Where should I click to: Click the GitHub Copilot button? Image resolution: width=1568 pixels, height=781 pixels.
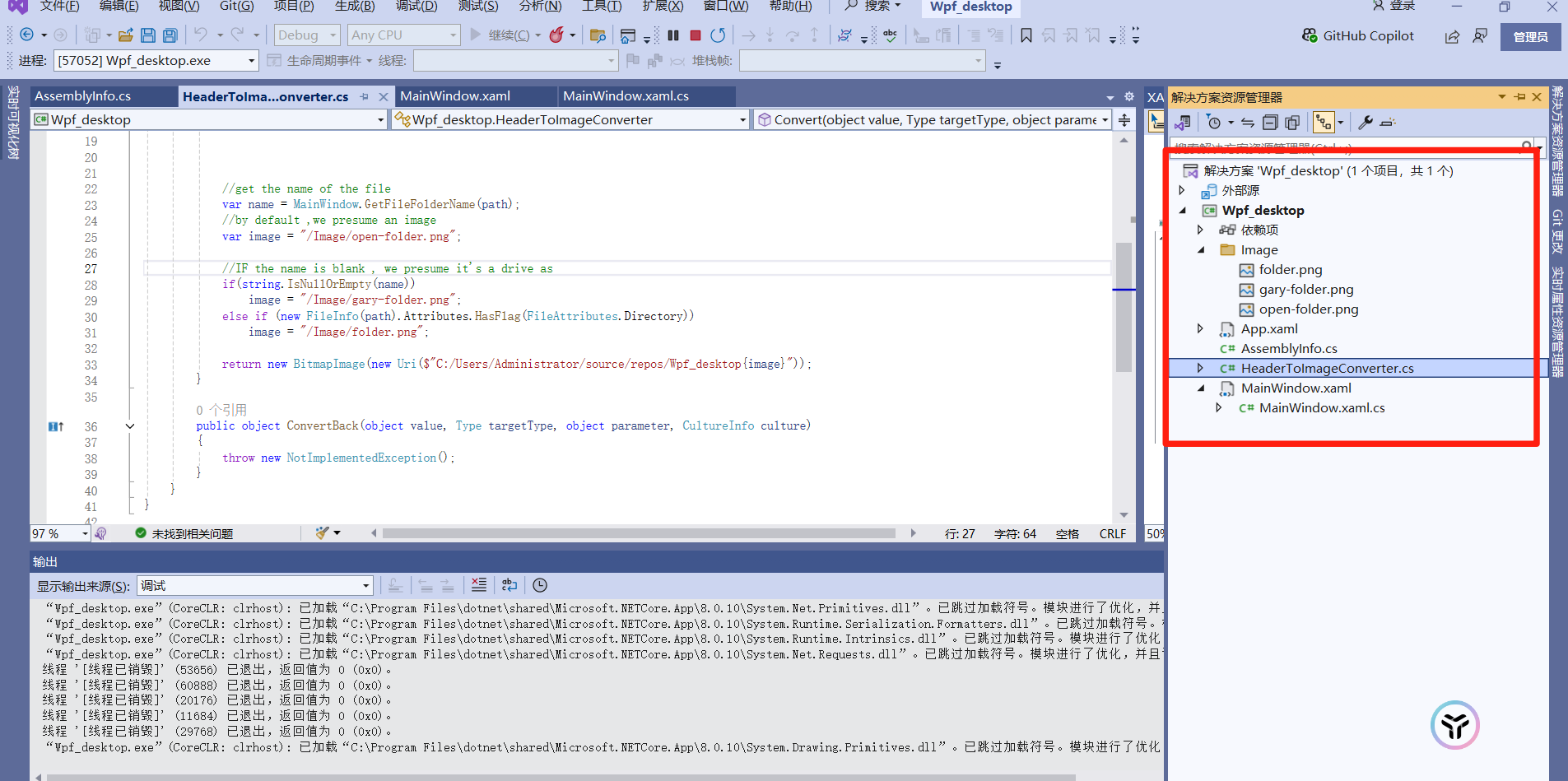[1358, 36]
